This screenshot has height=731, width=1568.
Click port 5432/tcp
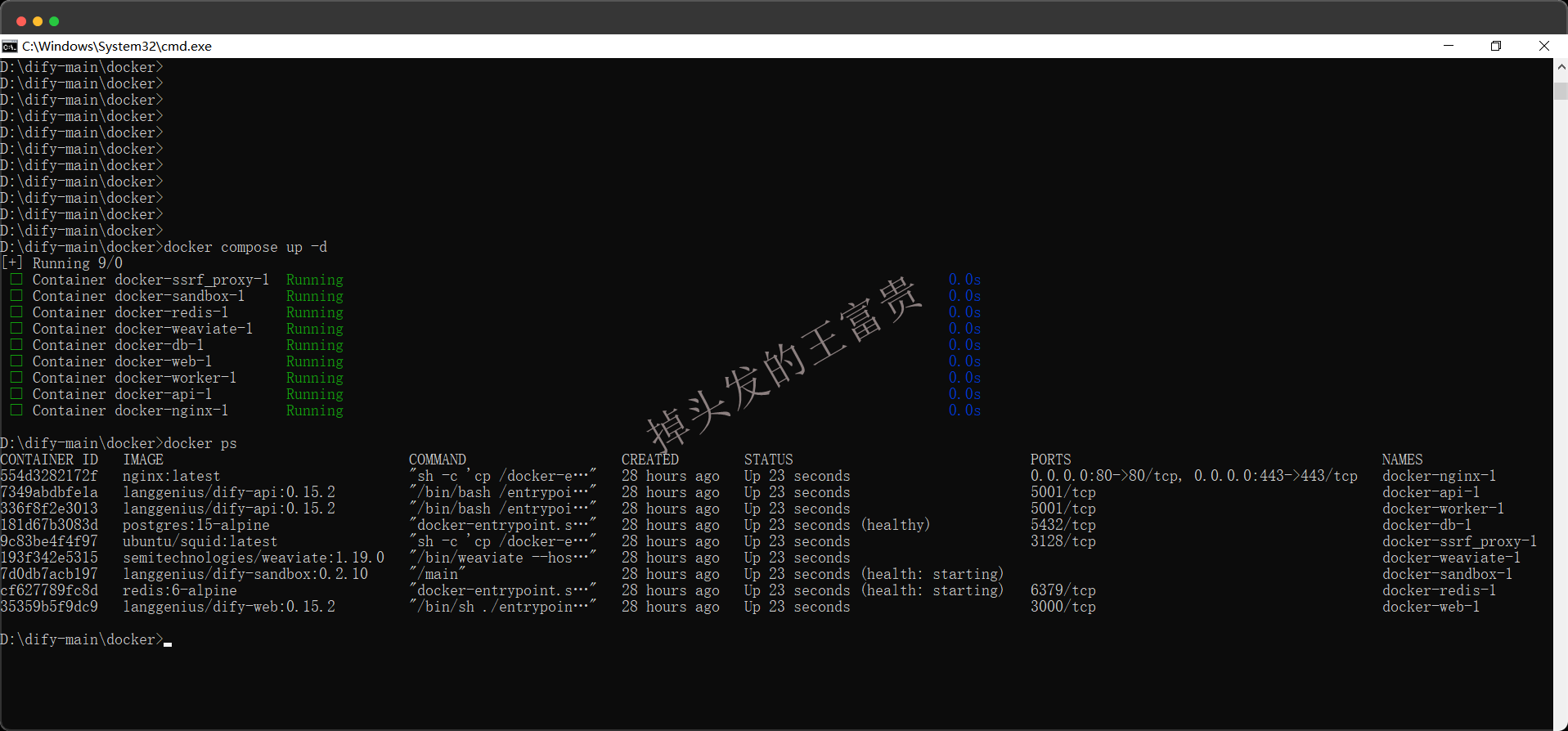click(1063, 525)
